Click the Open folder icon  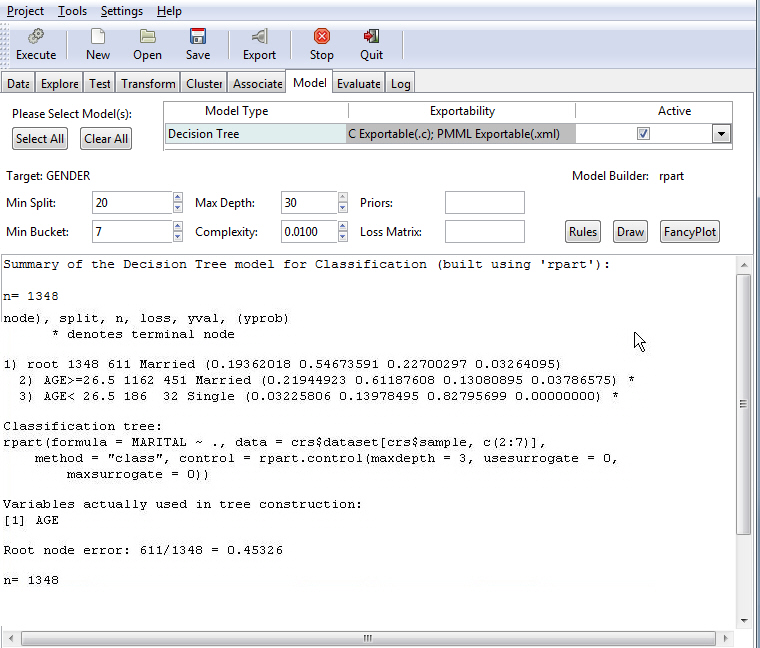tap(147, 36)
